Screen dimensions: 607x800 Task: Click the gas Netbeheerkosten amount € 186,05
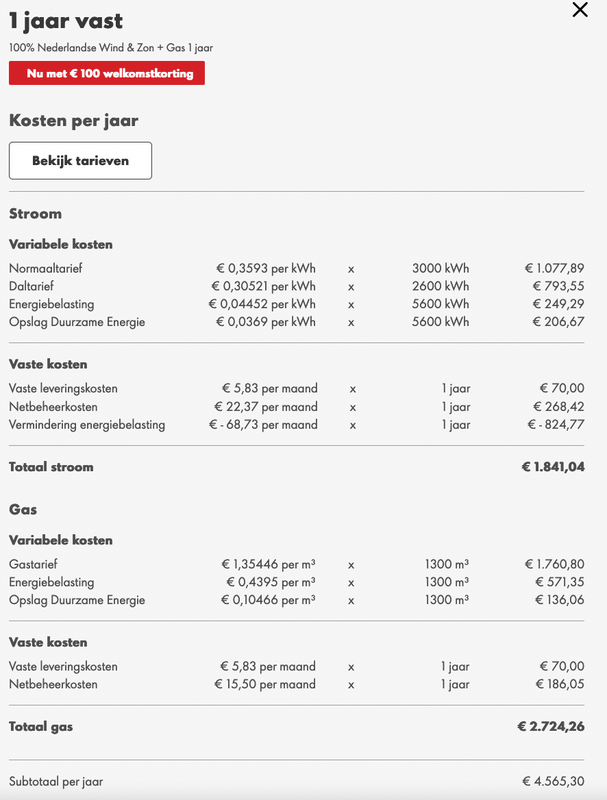[x=561, y=685]
